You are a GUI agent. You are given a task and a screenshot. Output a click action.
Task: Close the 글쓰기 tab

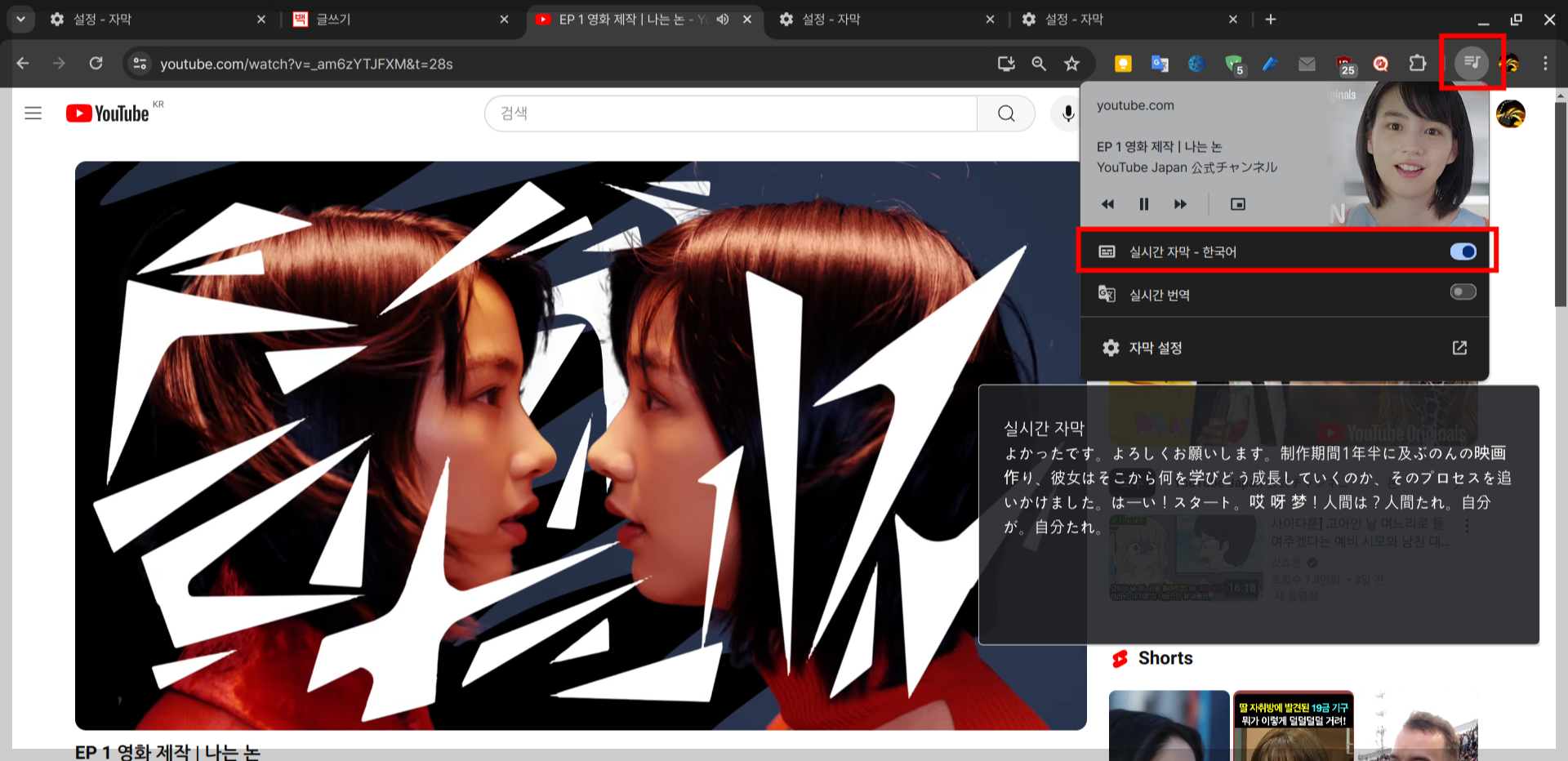click(504, 19)
